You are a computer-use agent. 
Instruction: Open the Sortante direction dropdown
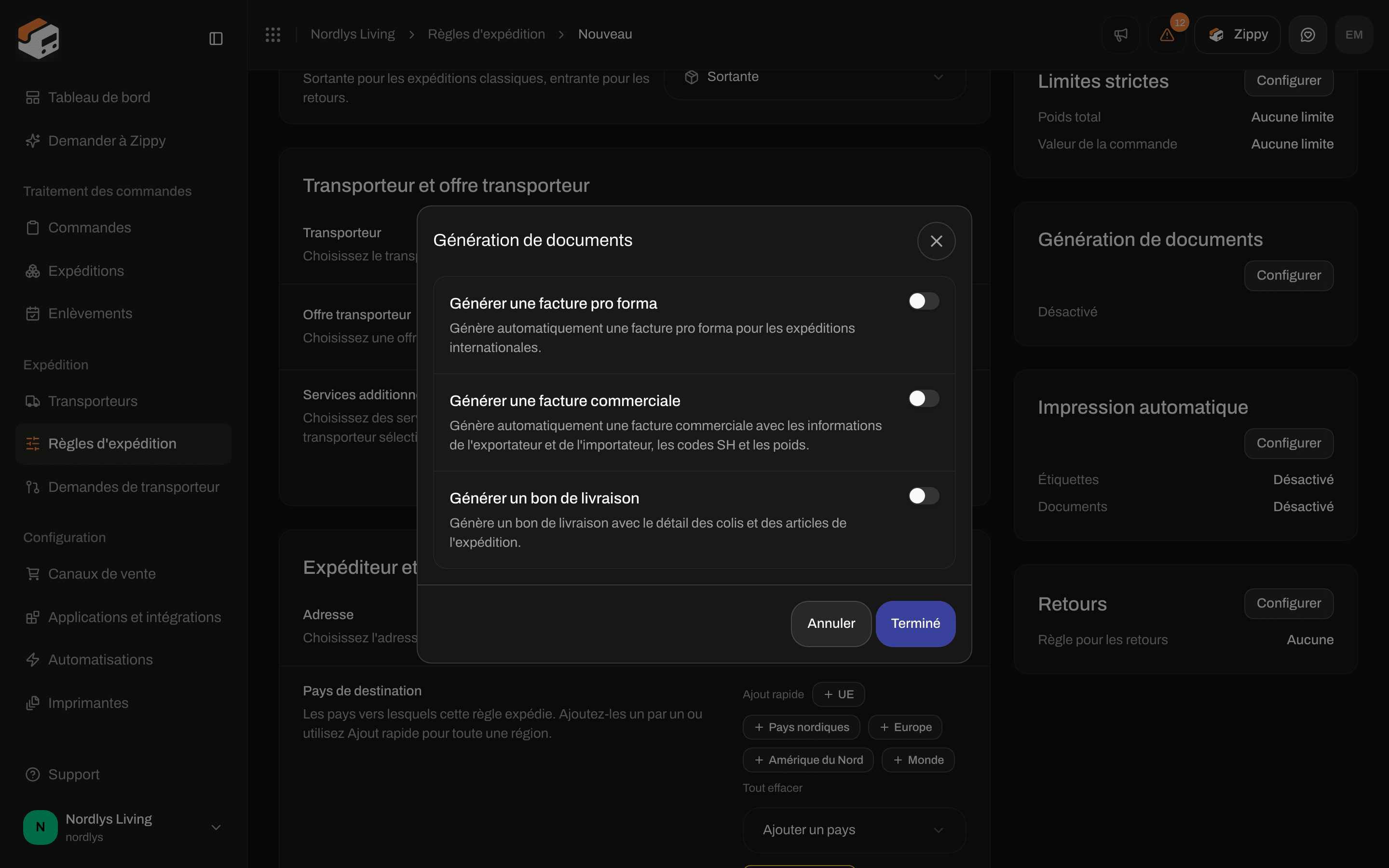pos(815,77)
